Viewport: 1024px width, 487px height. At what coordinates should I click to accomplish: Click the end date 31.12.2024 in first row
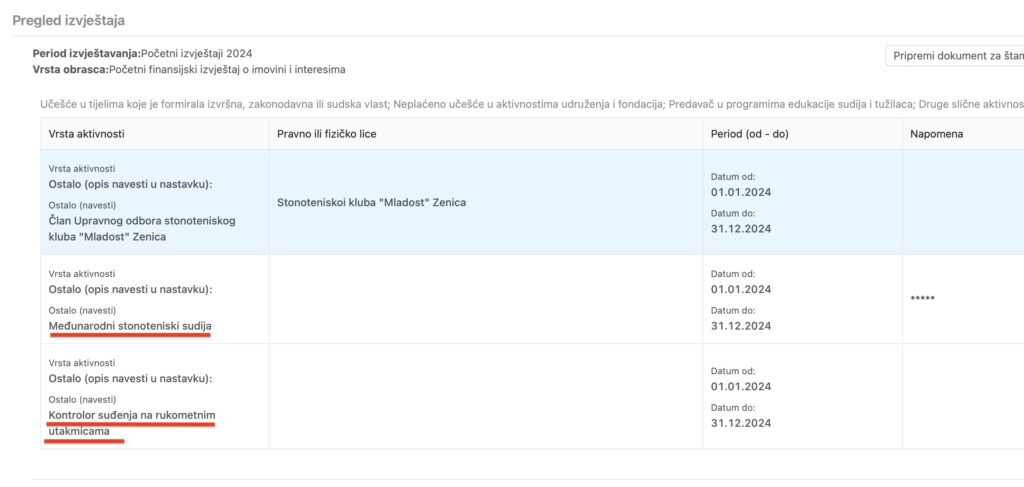tap(741, 228)
